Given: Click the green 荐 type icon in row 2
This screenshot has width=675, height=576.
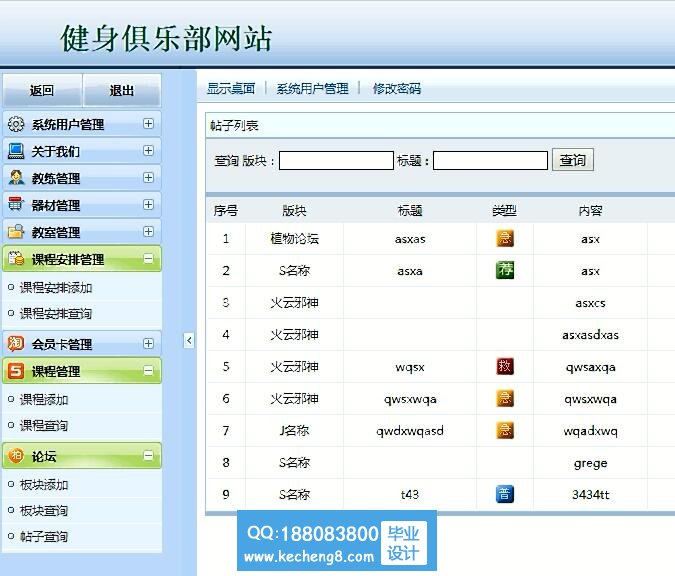Looking at the screenshot, I should (505, 270).
